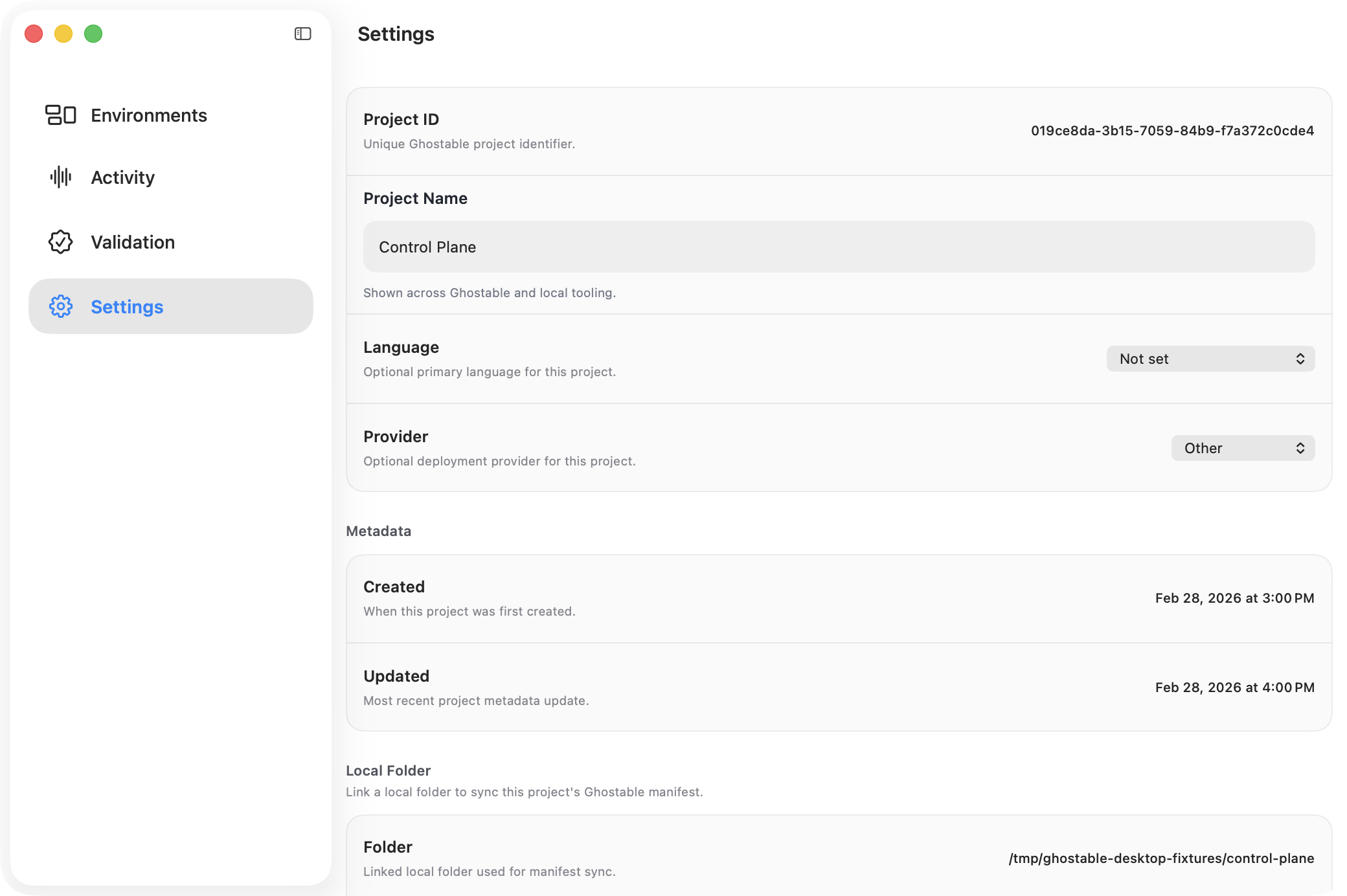Screen dimensions: 1347x896
Task: Open the Validation page
Action: [133, 242]
